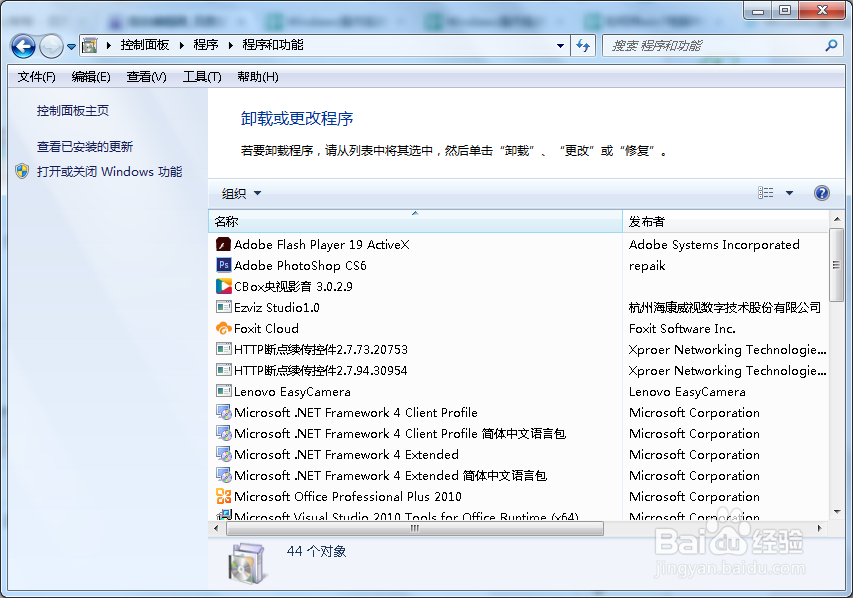This screenshot has height=598, width=853.
Task: Open the 查看(V) menu
Action: [146, 77]
